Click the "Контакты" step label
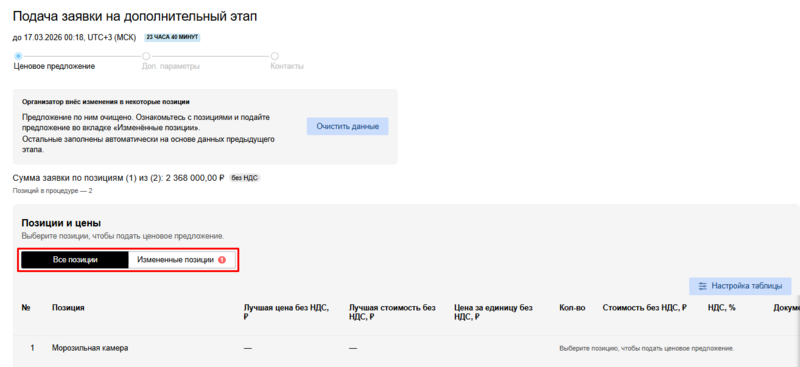 pos(287,66)
